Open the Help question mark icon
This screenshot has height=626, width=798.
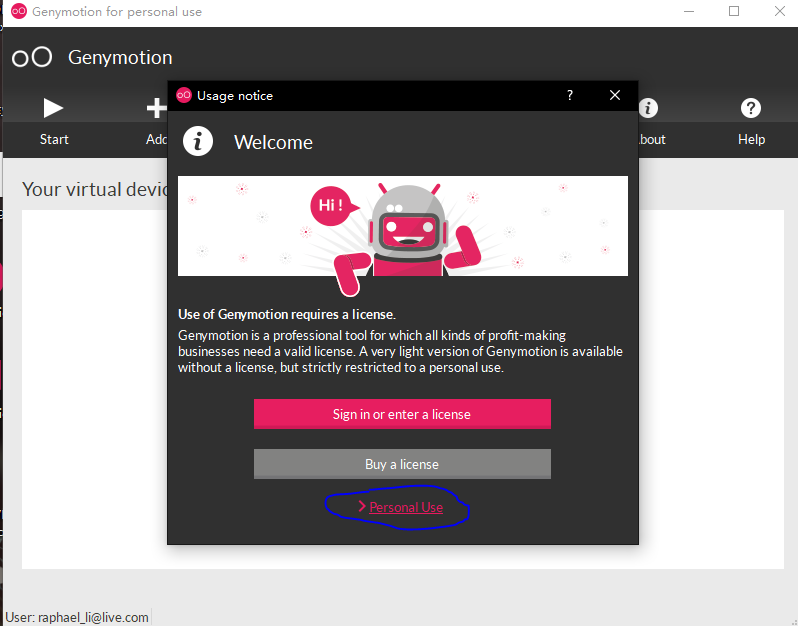click(751, 108)
